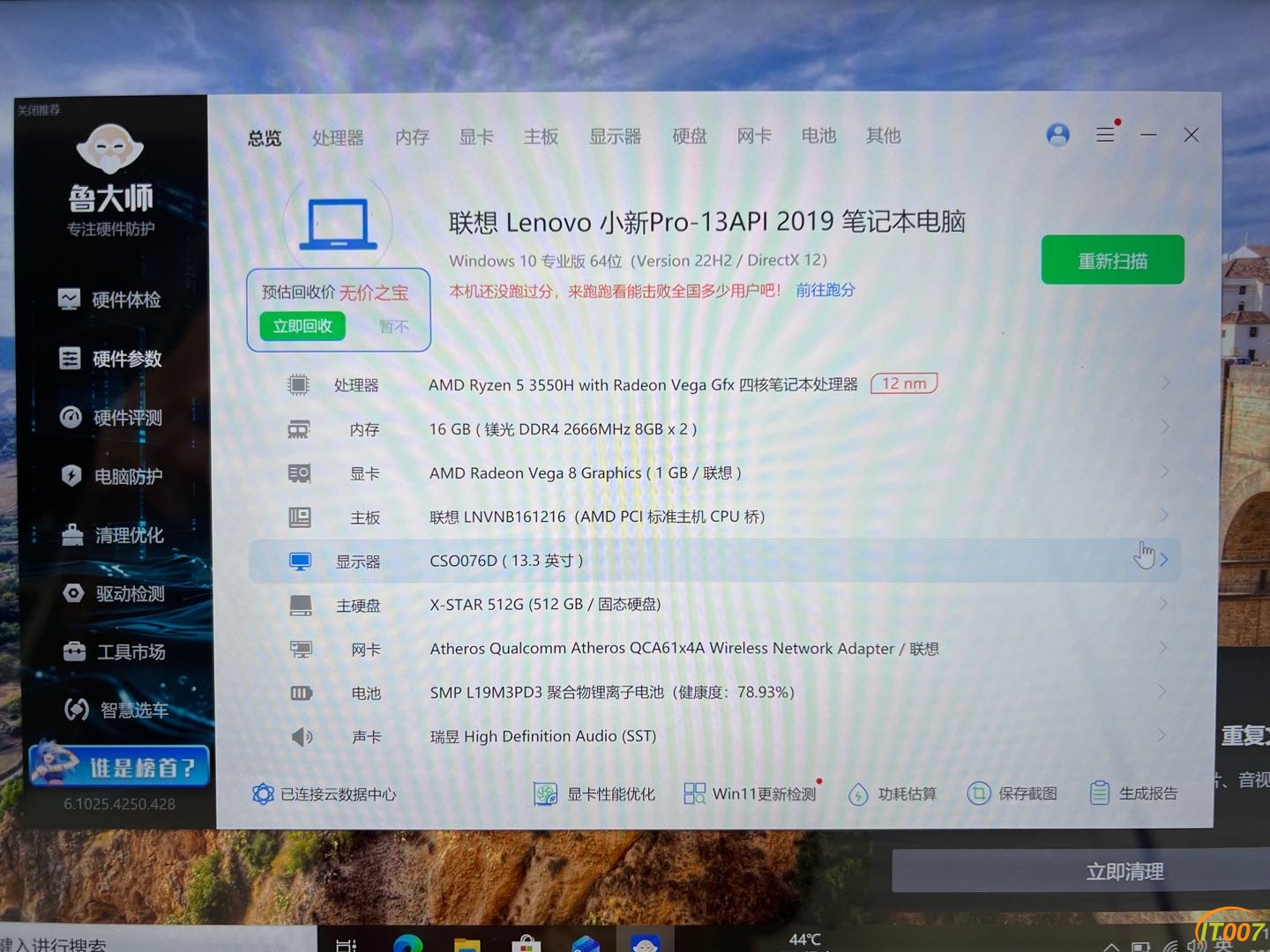Open 电脑防护 in the left sidebar

[112, 476]
